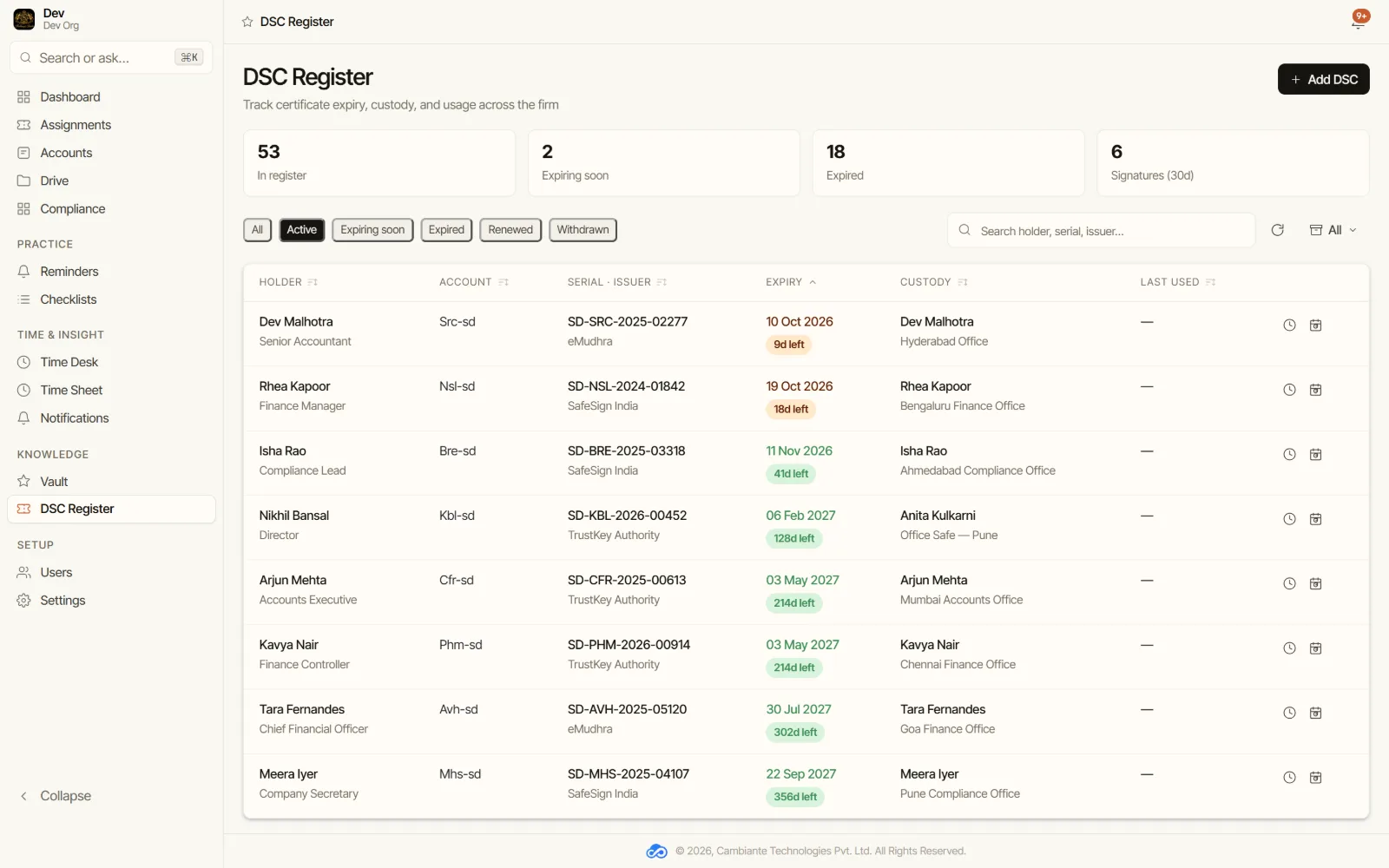Open calendar icon for Rhea Kapoor row
Image resolution: width=1389 pixels, height=868 pixels.
(1315, 390)
